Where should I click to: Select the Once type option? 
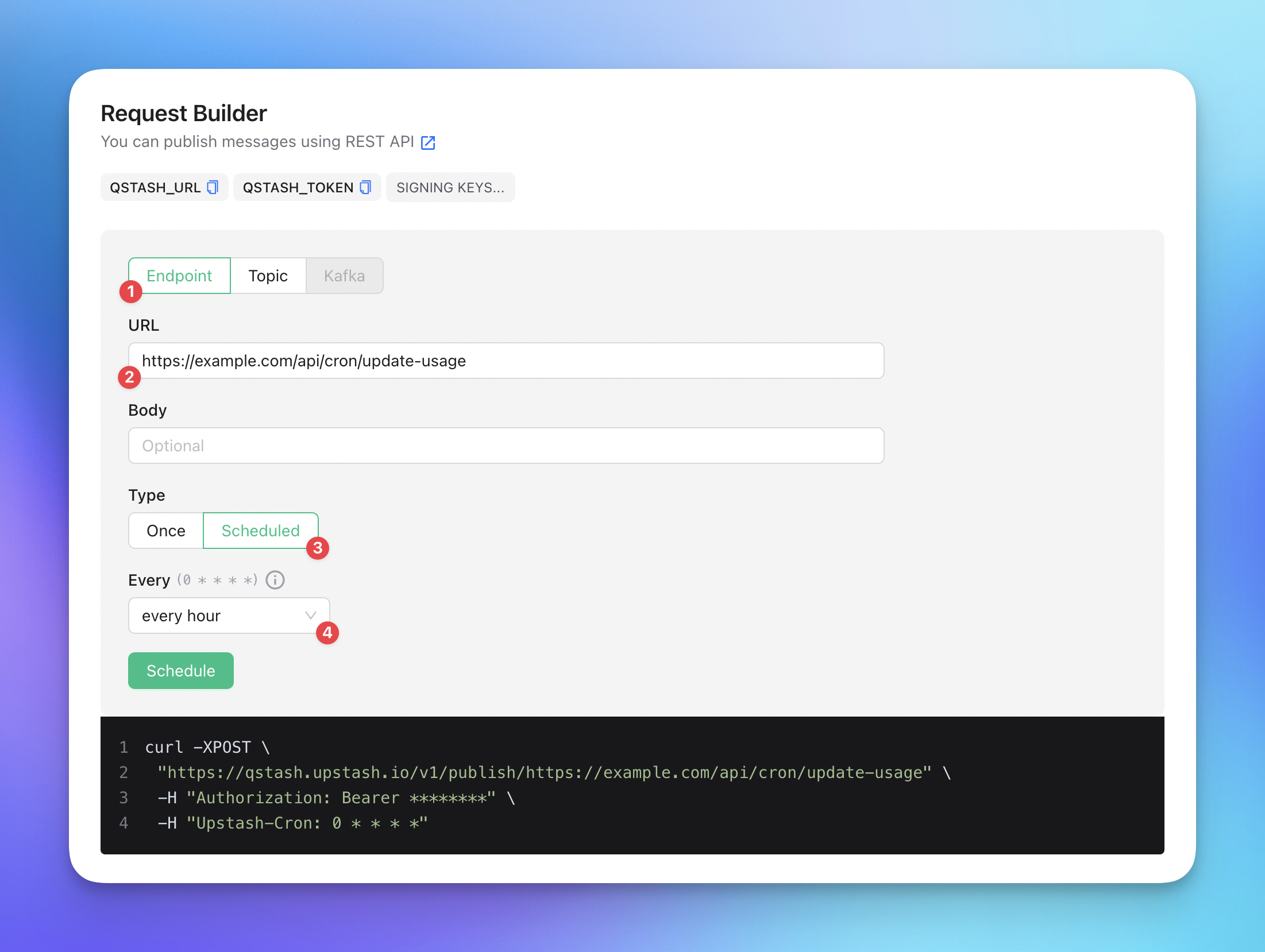166,531
